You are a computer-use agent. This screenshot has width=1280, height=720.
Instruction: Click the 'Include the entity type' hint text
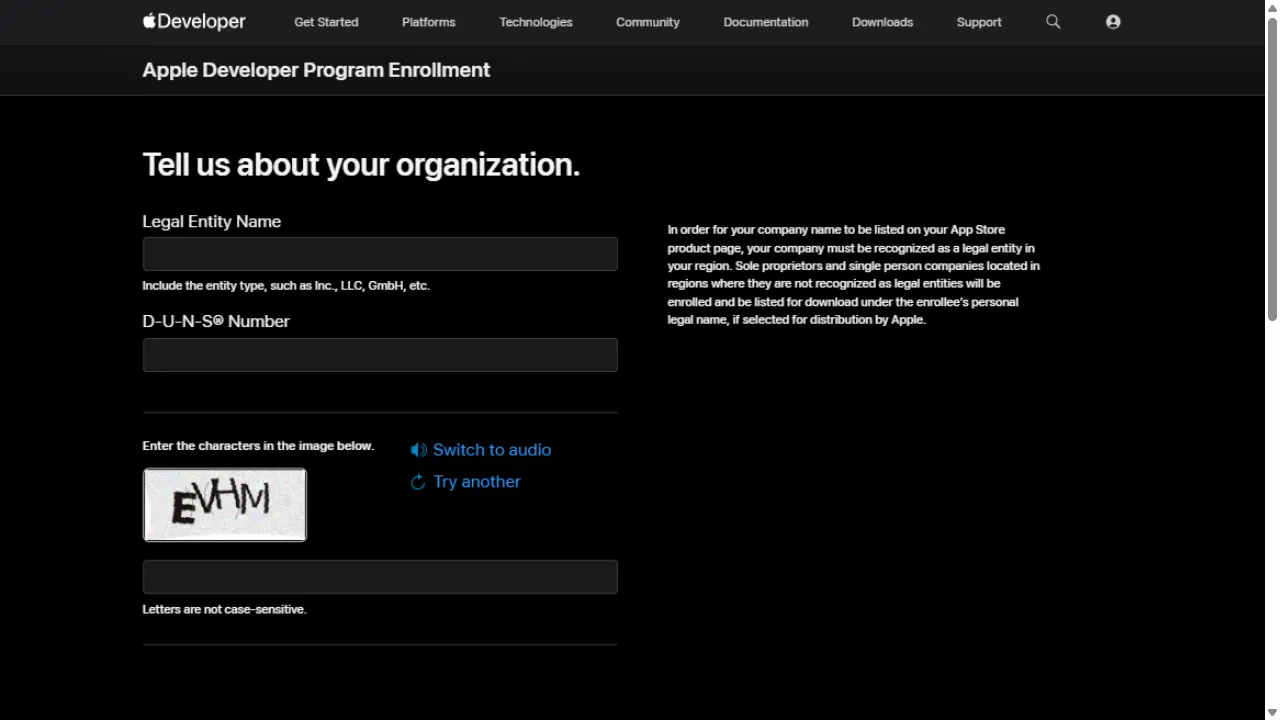pos(286,286)
